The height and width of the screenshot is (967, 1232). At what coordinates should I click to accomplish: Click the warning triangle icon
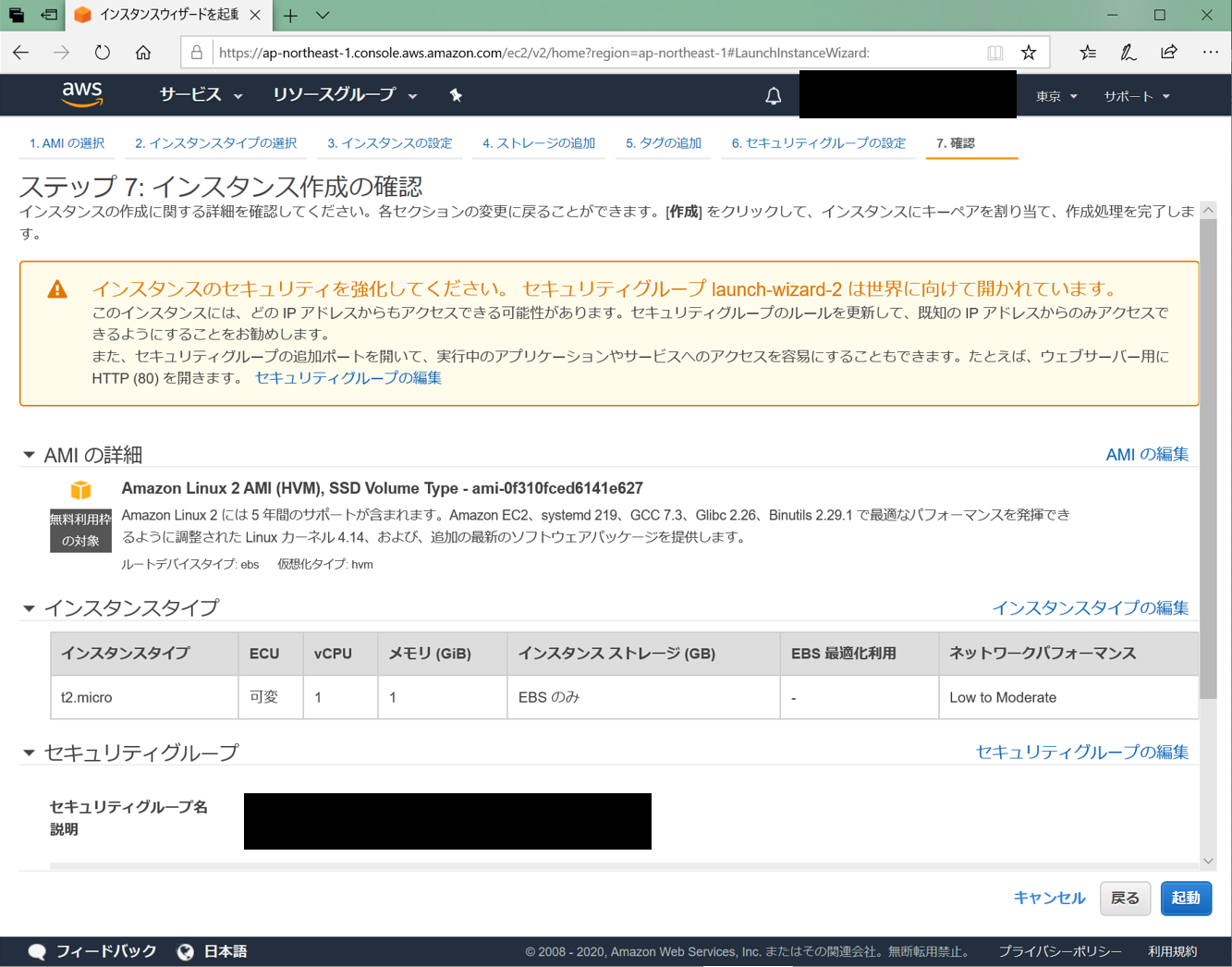pos(57,289)
